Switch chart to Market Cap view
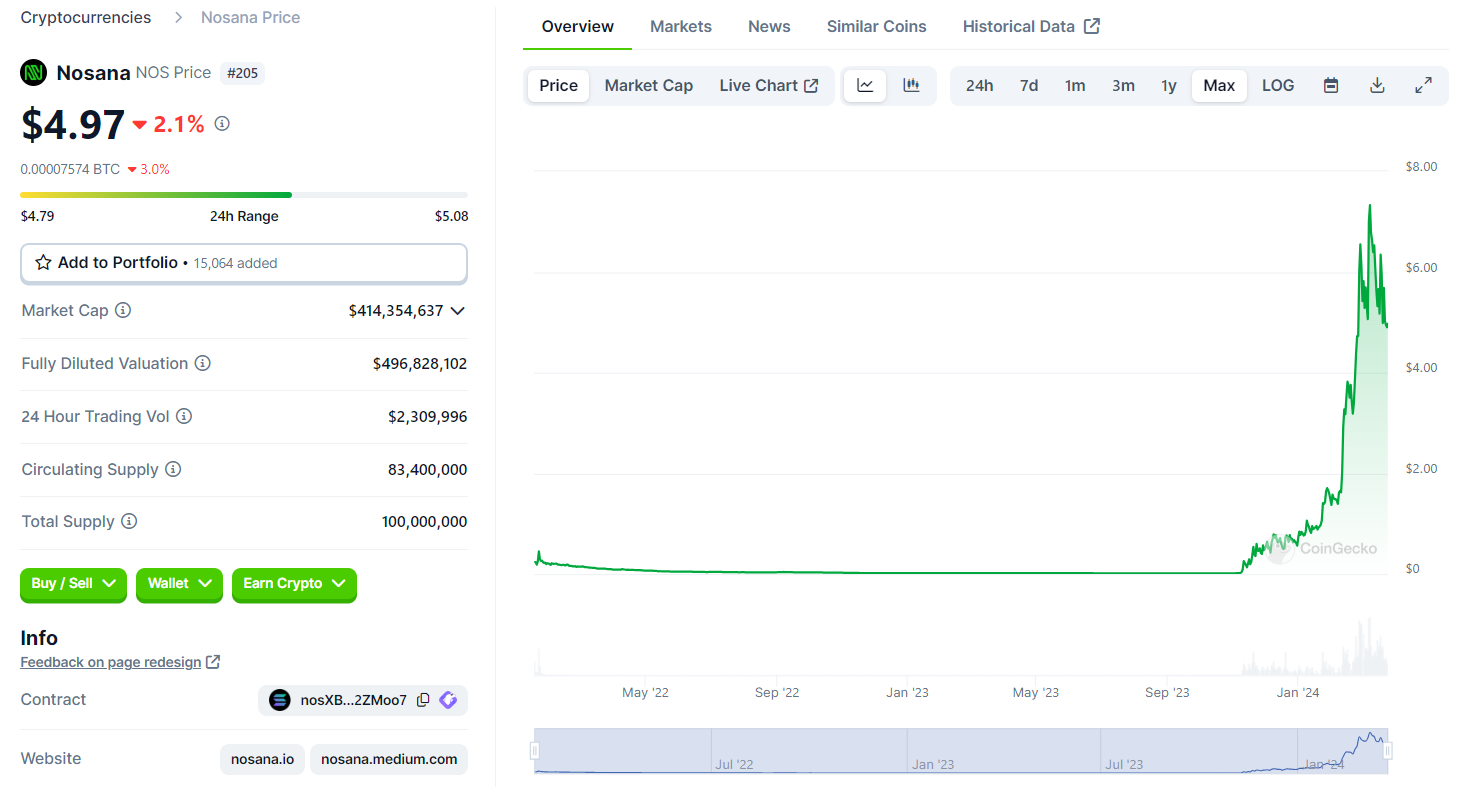This screenshot has width=1473, height=787. coord(648,86)
